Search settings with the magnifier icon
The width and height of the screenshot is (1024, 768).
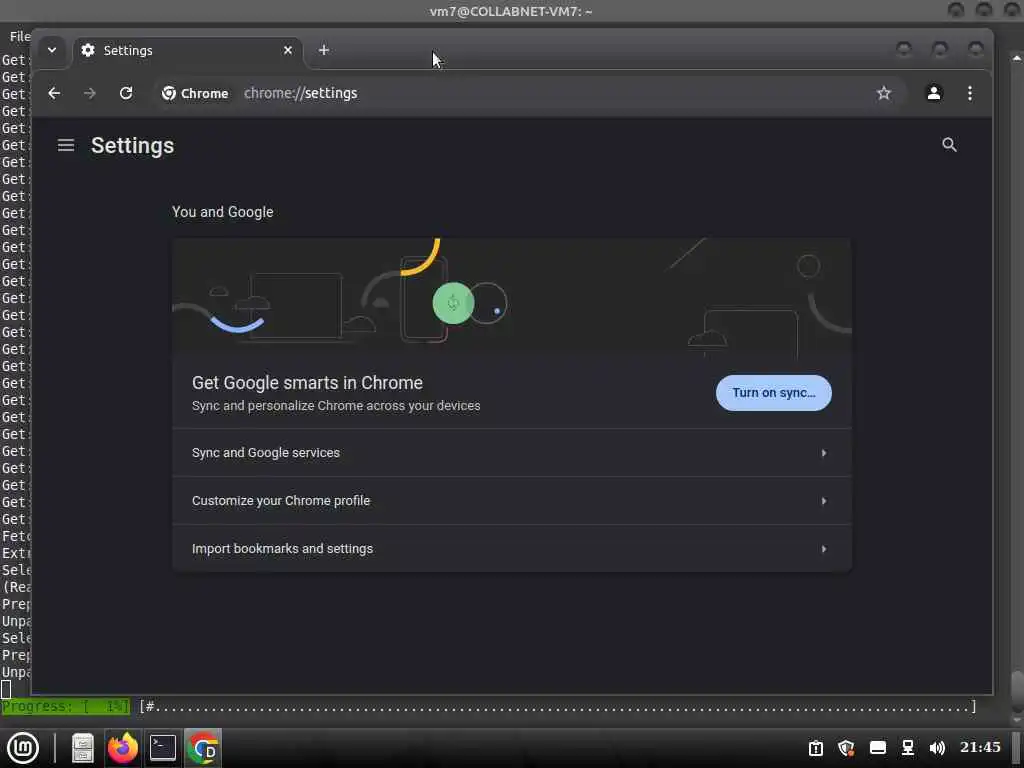(950, 145)
